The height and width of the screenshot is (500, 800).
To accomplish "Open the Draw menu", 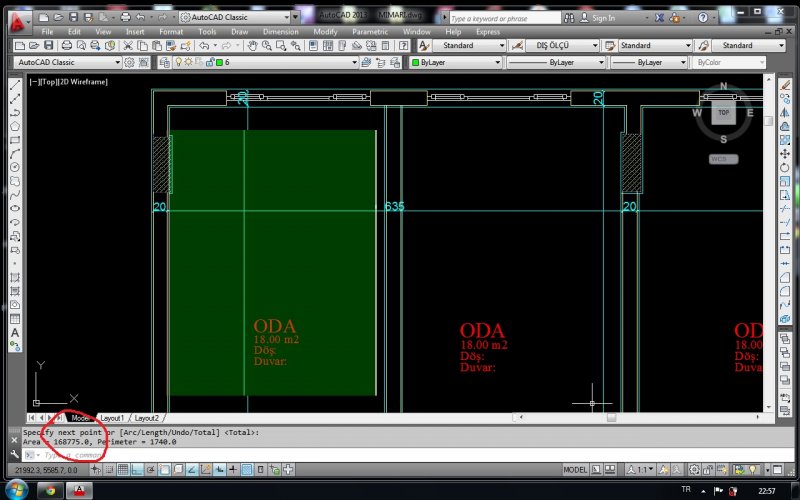I will pyautogui.click(x=239, y=32).
